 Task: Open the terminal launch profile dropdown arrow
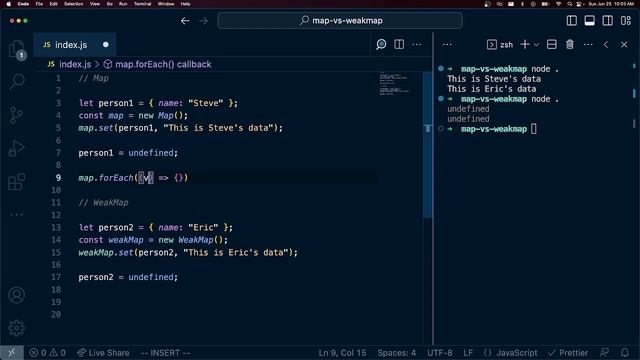[x=536, y=45]
